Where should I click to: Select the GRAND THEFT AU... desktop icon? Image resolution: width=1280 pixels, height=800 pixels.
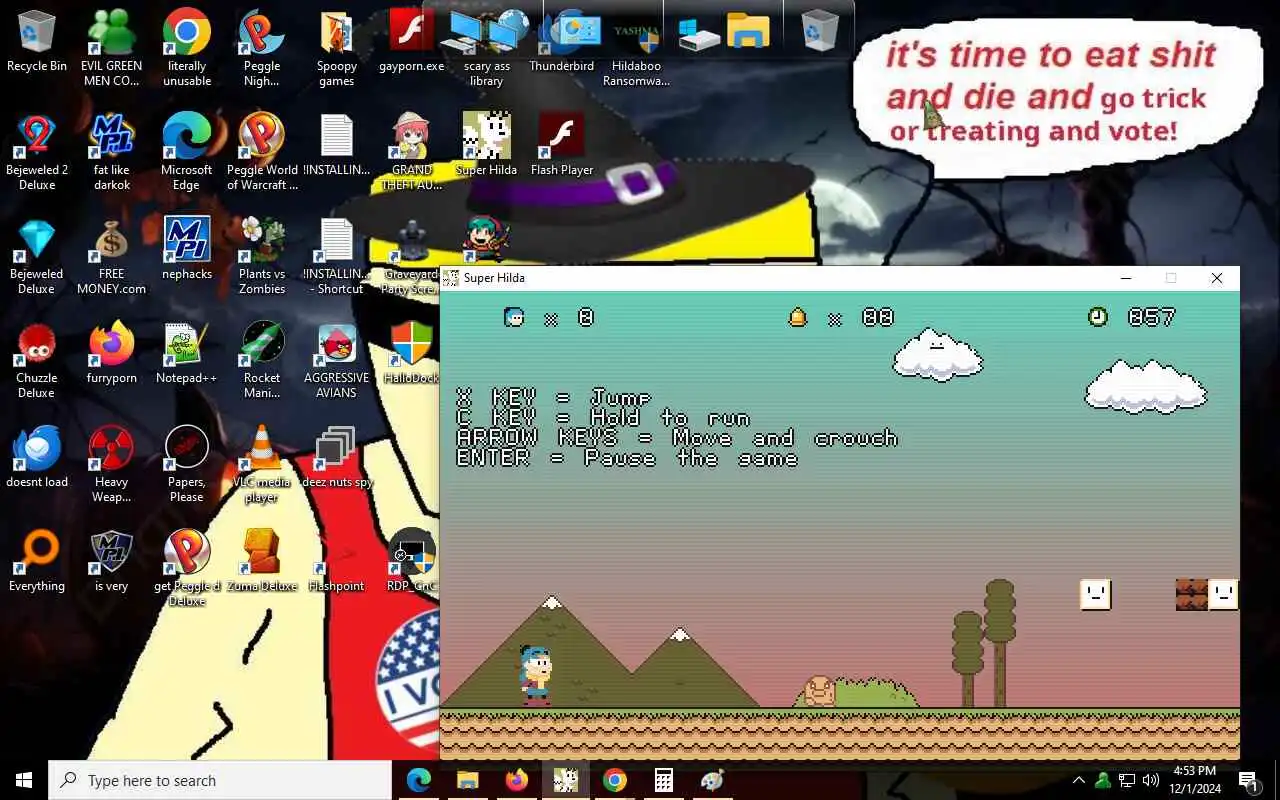pyautogui.click(x=412, y=152)
